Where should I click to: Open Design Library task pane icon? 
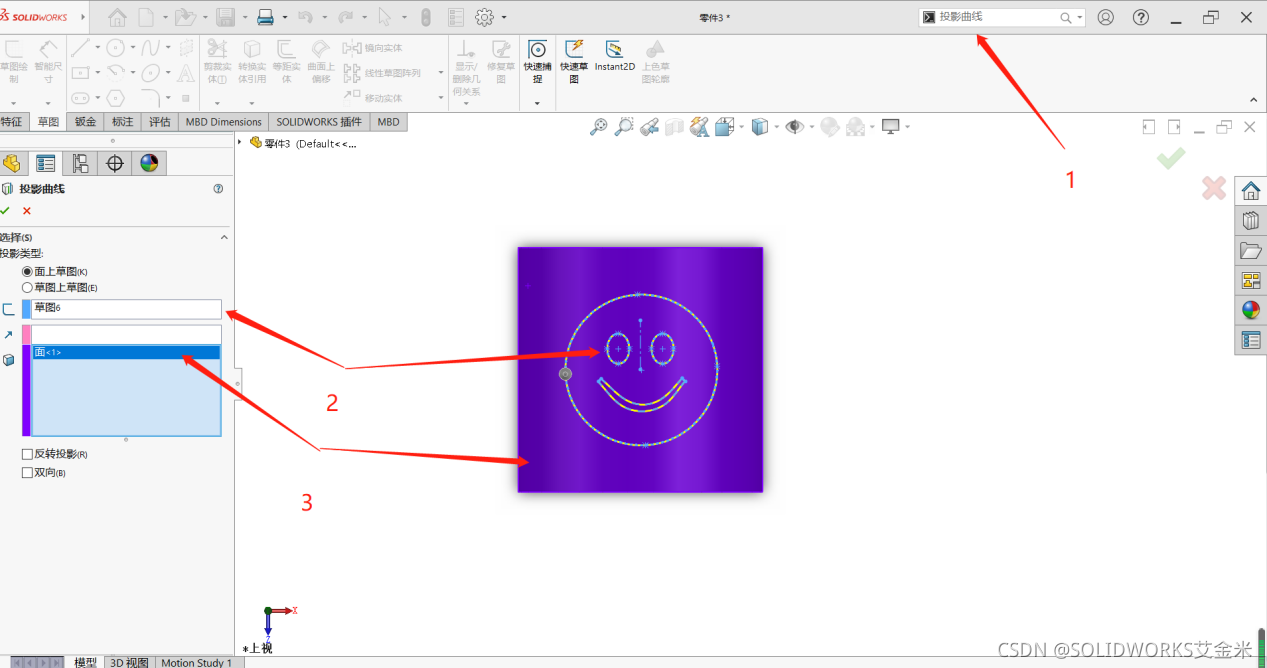(1251, 221)
